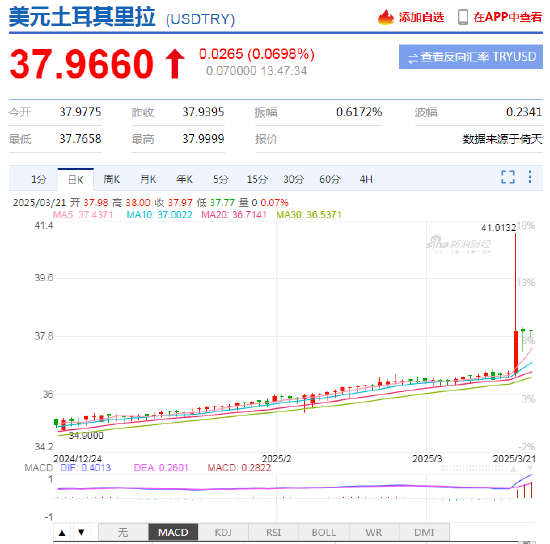Click the DEA: 0.2601 value
This screenshot has height=544, width=550.
click(161, 468)
